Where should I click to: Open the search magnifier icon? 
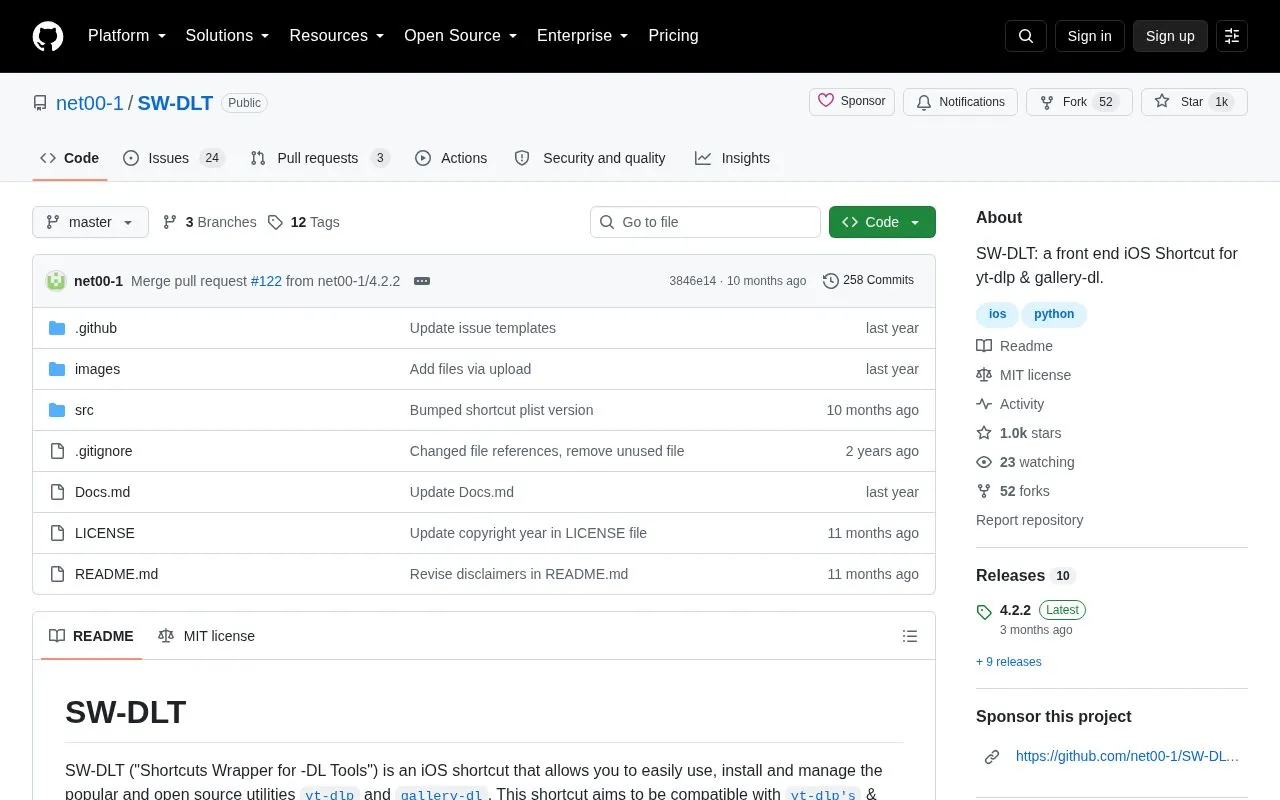[x=1026, y=36]
